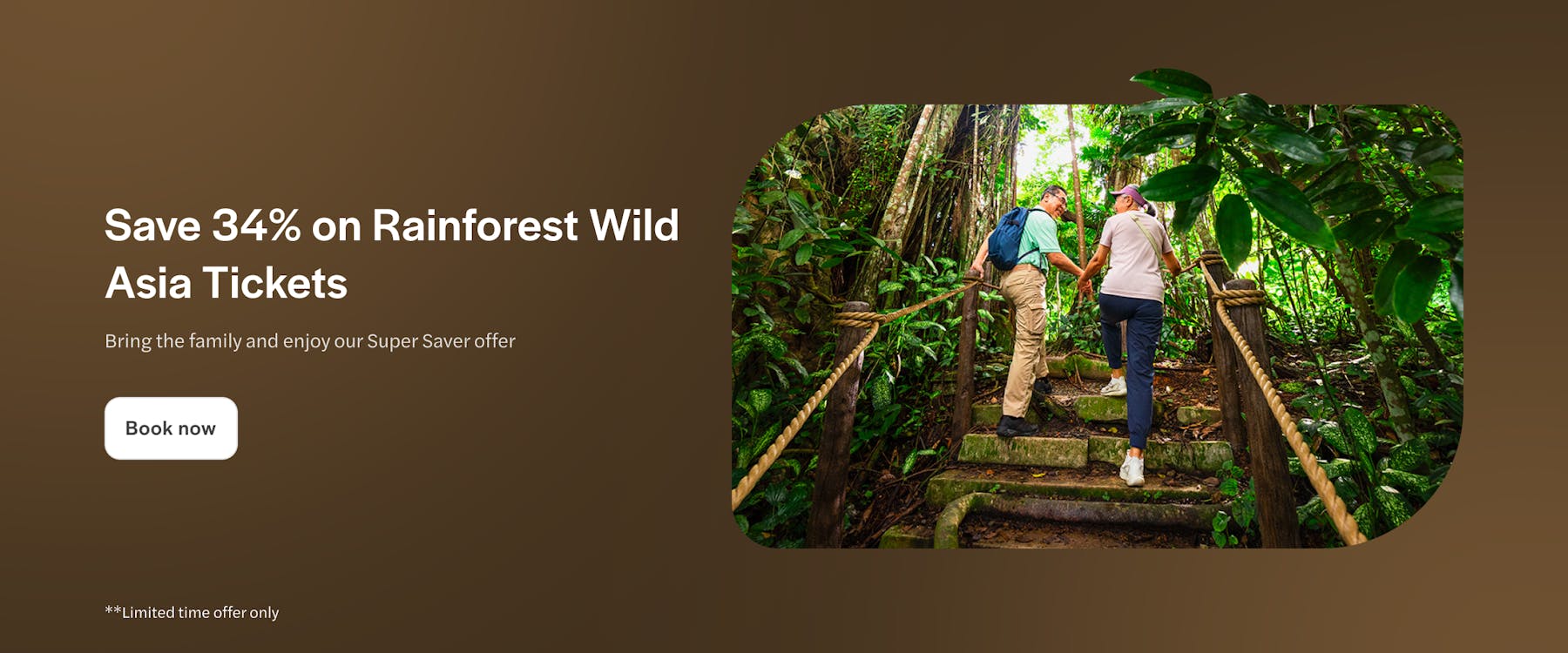This screenshot has width=1568, height=653.
Task: Select the Rainforest Wild Asia Tickets title
Action: tap(225, 281)
